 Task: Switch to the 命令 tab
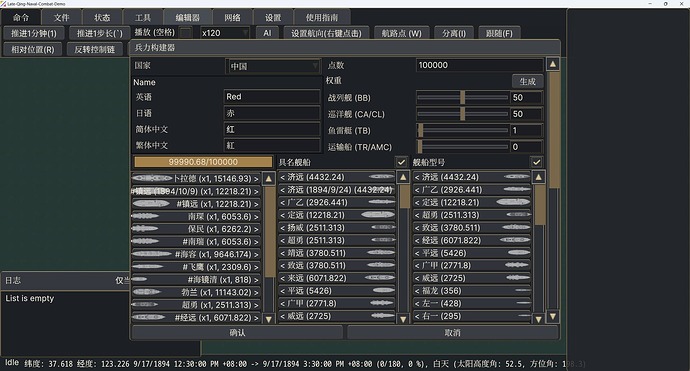pos(21,18)
